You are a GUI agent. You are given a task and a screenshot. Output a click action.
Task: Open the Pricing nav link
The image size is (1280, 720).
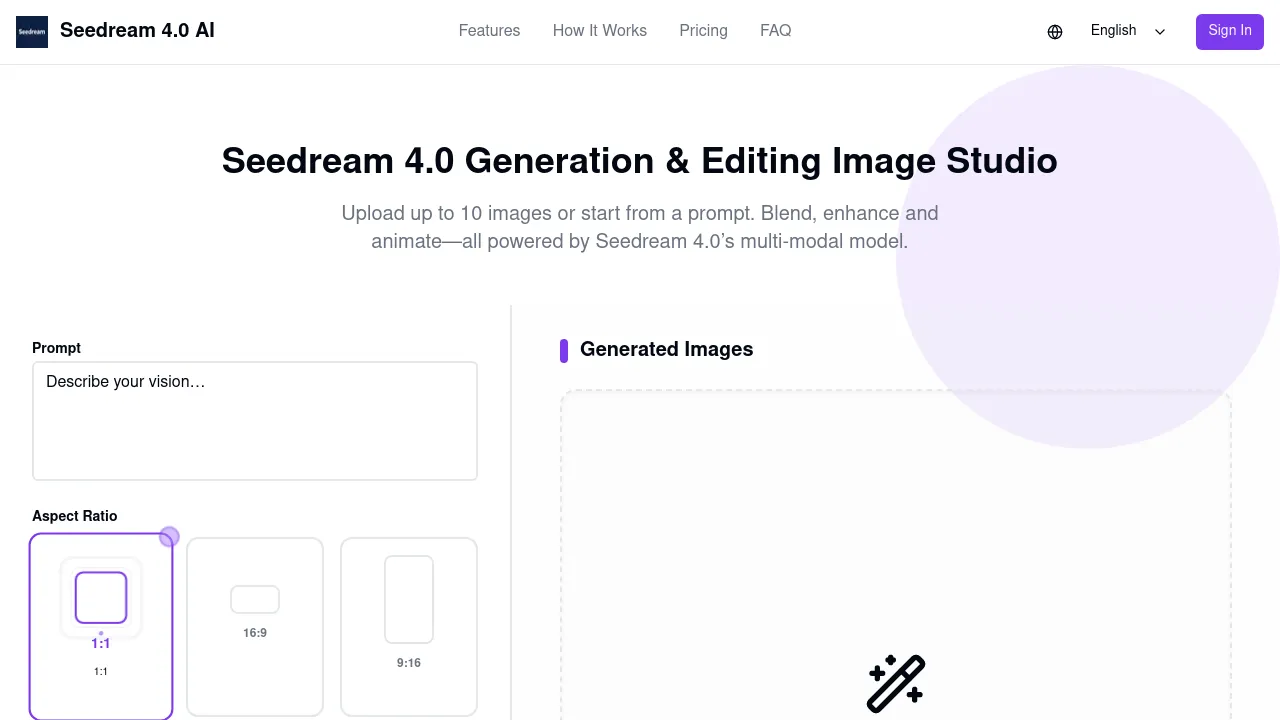(x=703, y=31)
